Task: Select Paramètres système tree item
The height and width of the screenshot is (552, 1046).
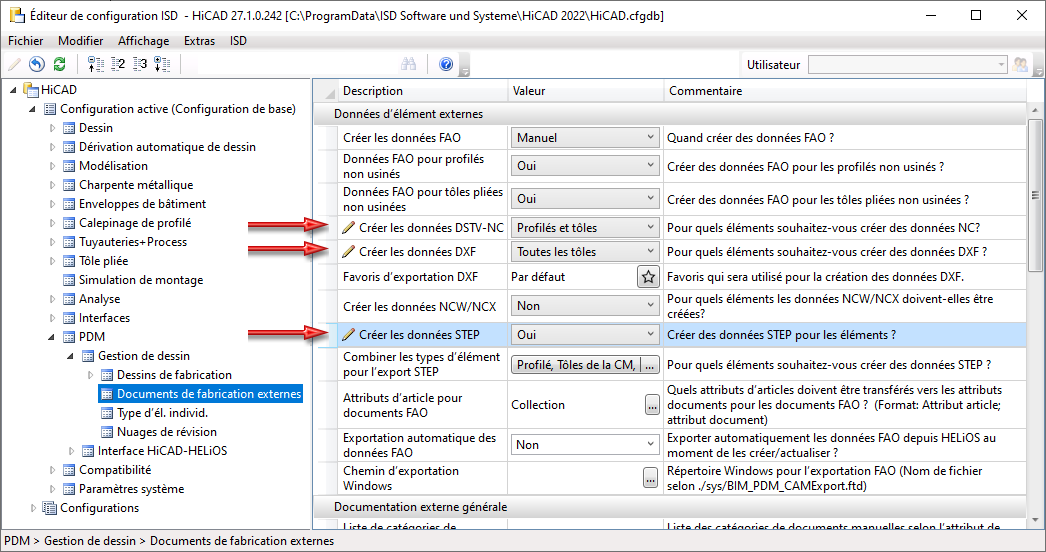Action: (x=131, y=489)
